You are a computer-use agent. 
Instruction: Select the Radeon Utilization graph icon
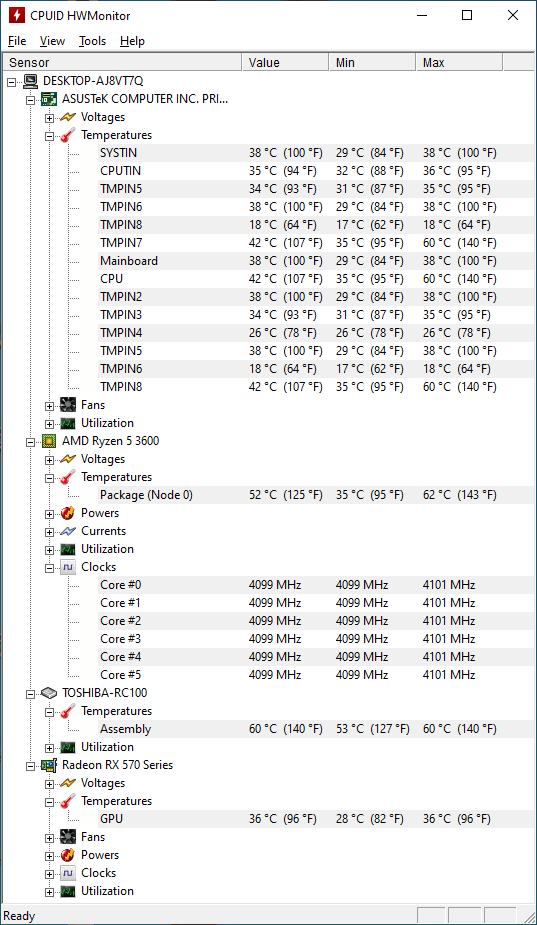[68, 891]
